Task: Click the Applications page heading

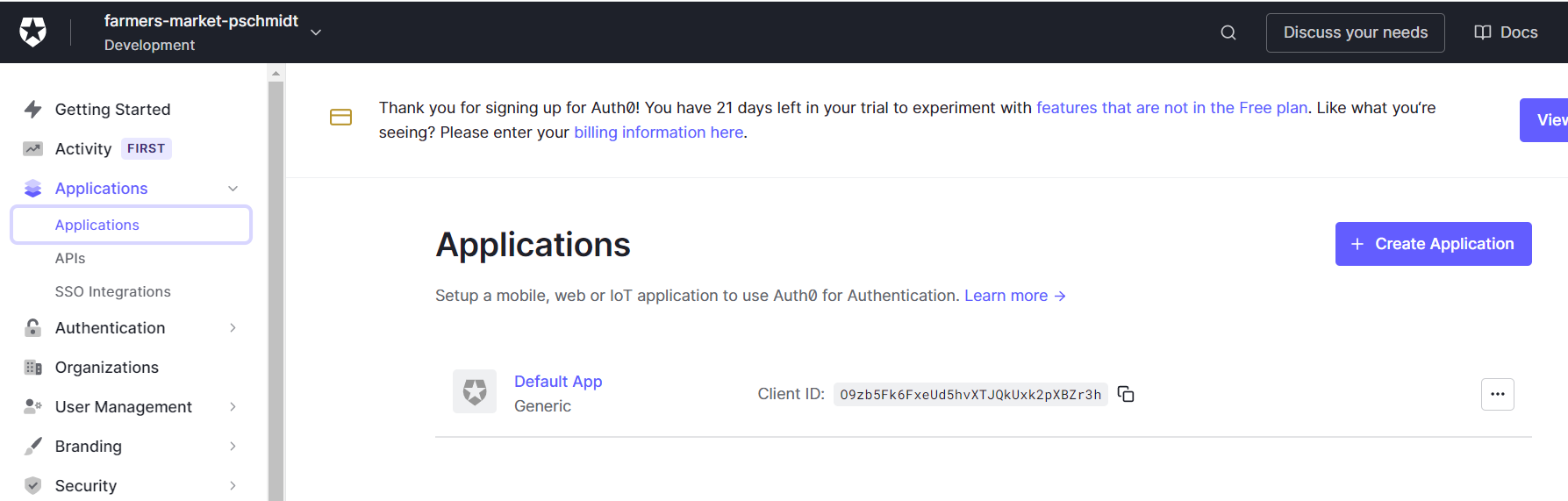Action: point(533,245)
